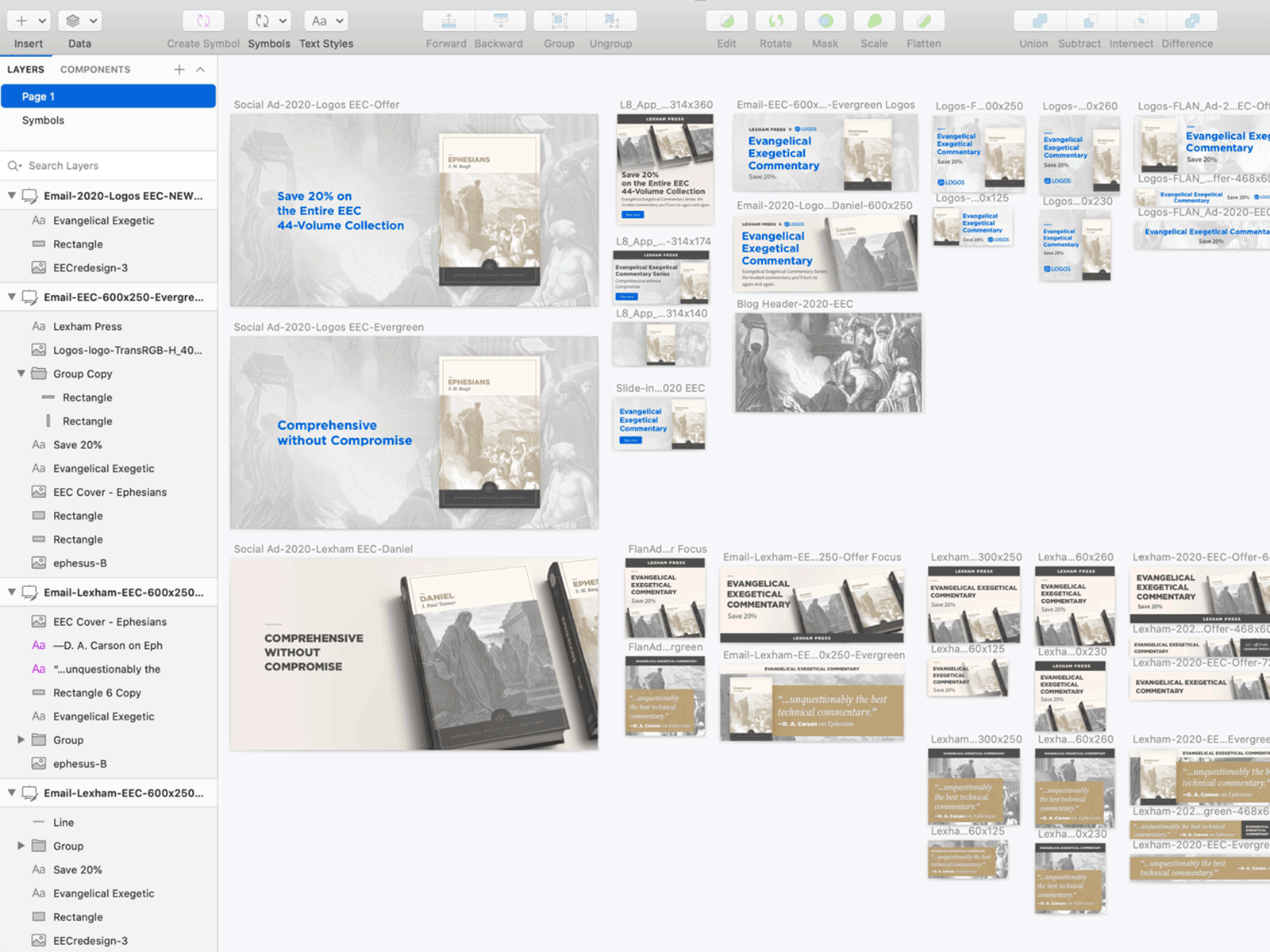1270x952 pixels.
Task: Select the Edit vector tool
Action: coord(725,21)
